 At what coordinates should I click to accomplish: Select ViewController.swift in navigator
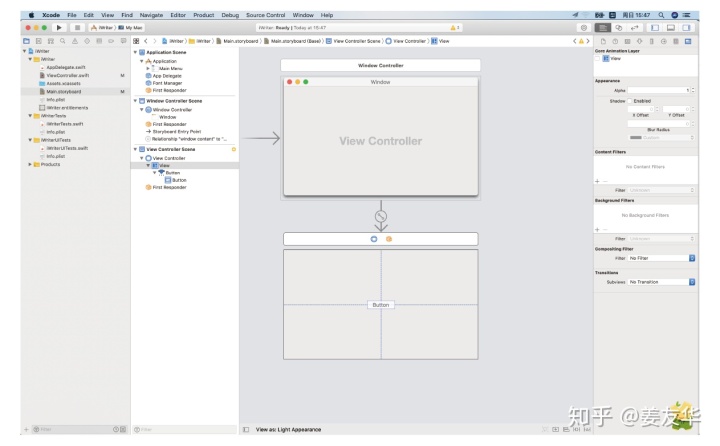[68, 75]
